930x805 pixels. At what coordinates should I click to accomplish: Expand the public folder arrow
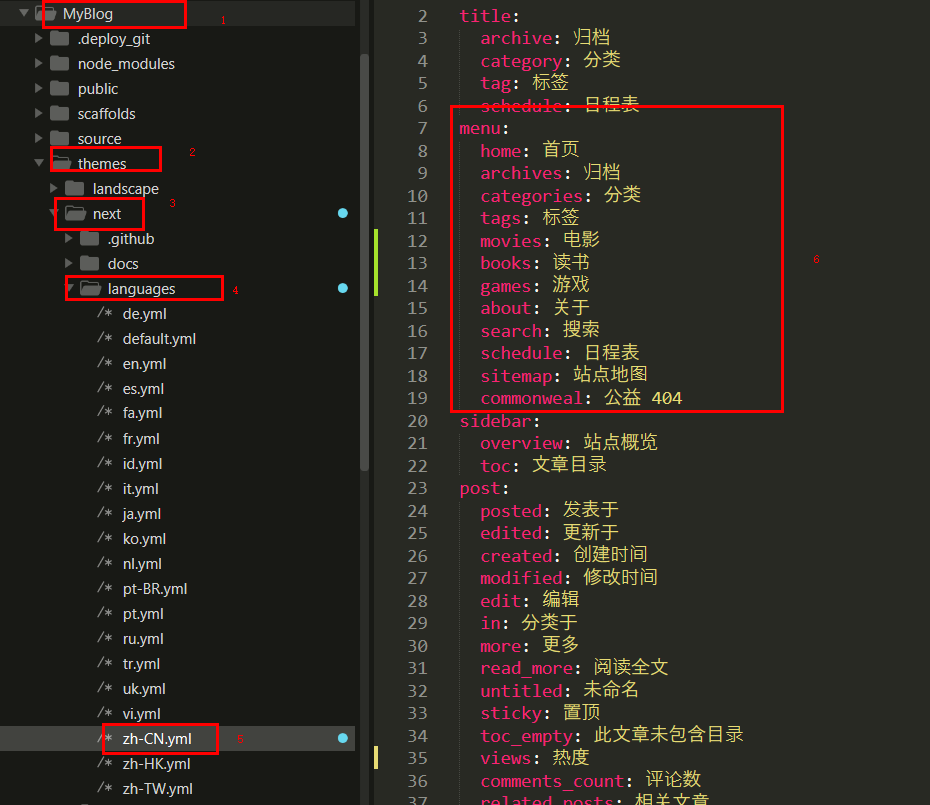(x=39, y=88)
